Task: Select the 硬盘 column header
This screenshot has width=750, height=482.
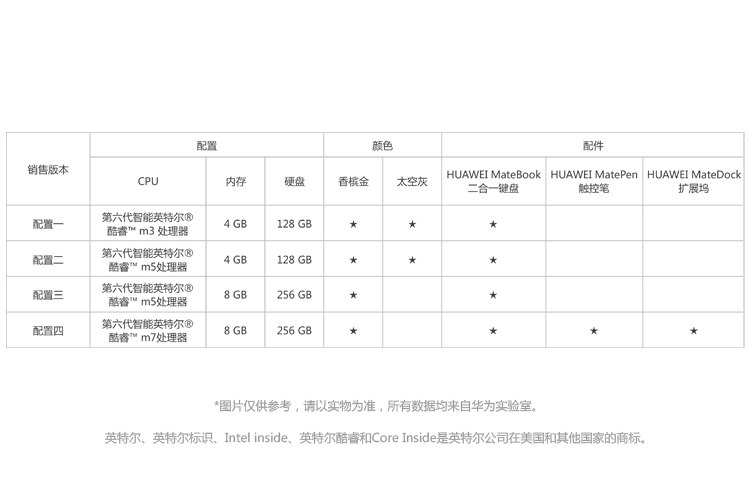Action: 294,181
